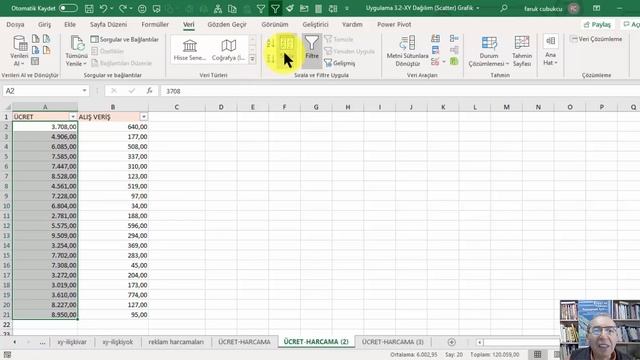
Task: Switch to the Geliştirici tab
Action: 315,24
